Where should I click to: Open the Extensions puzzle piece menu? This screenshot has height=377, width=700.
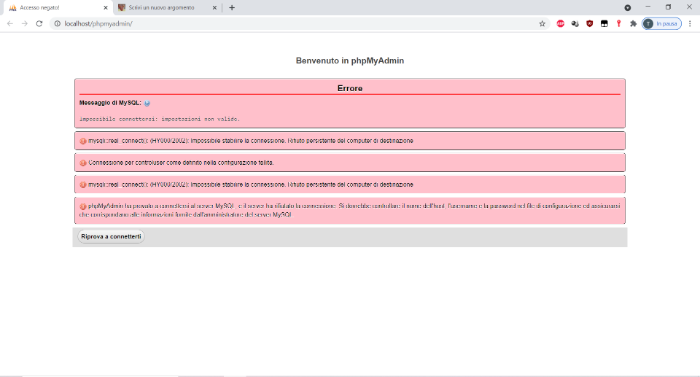click(x=633, y=24)
